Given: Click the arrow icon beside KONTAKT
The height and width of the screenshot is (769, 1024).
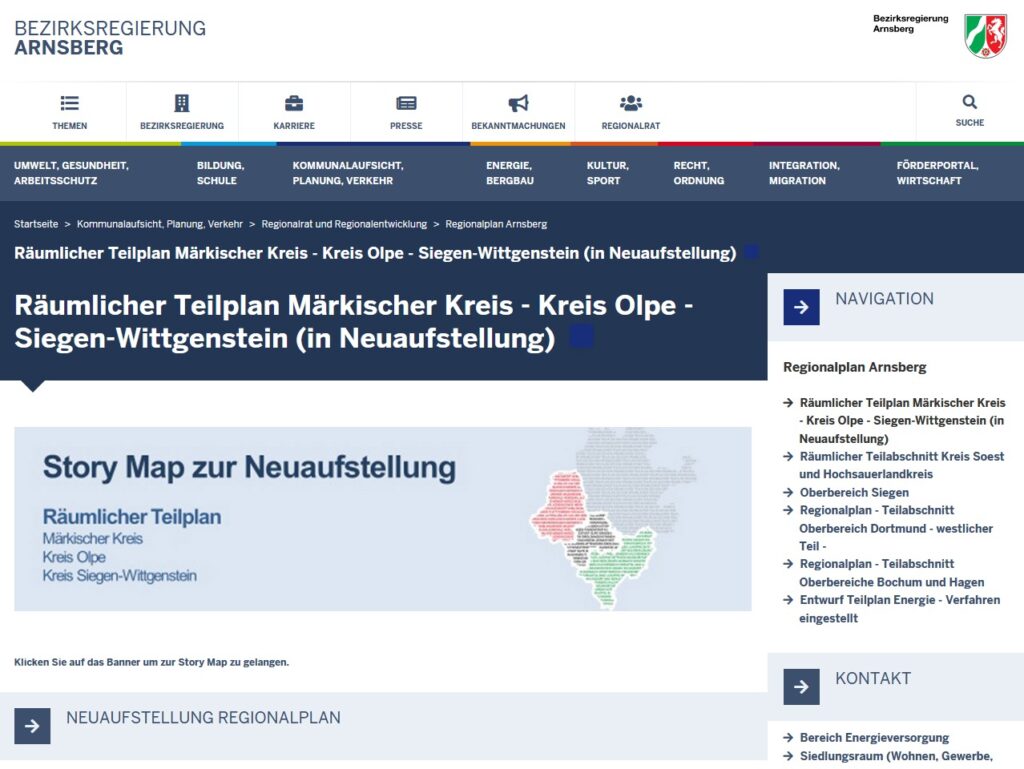Looking at the screenshot, I should pyautogui.click(x=801, y=687).
